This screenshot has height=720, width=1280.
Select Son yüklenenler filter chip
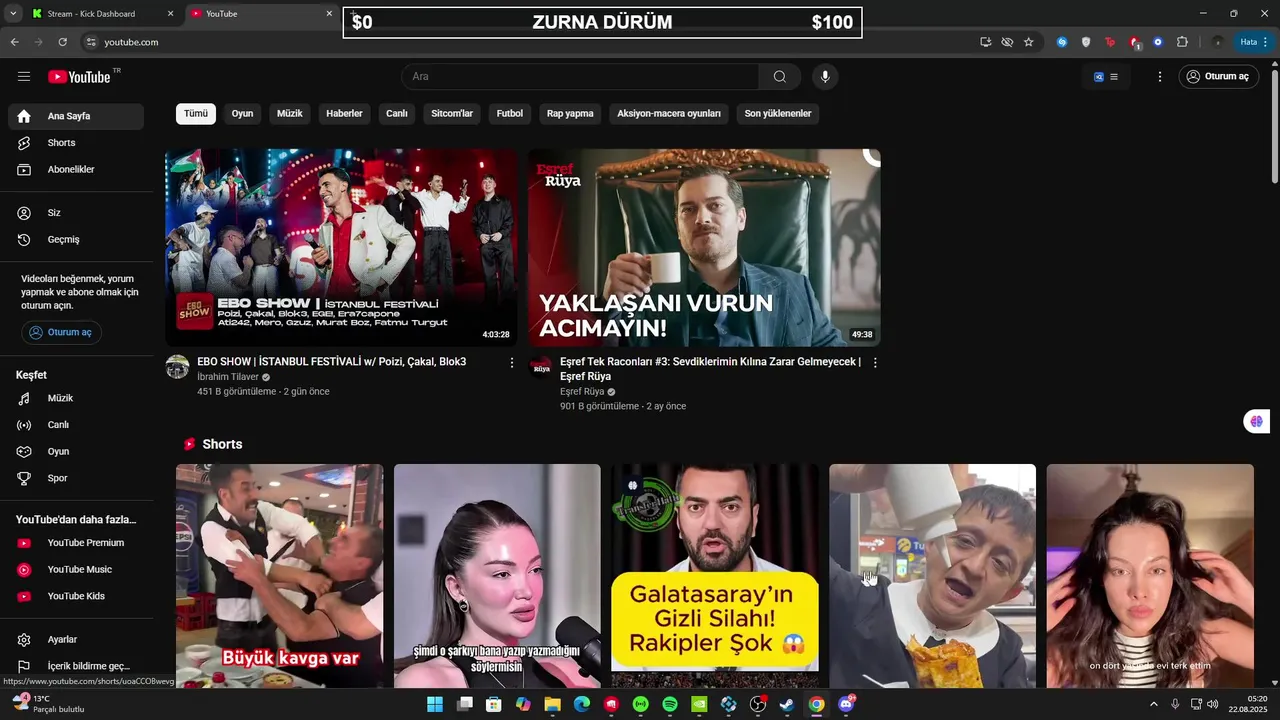(x=778, y=114)
